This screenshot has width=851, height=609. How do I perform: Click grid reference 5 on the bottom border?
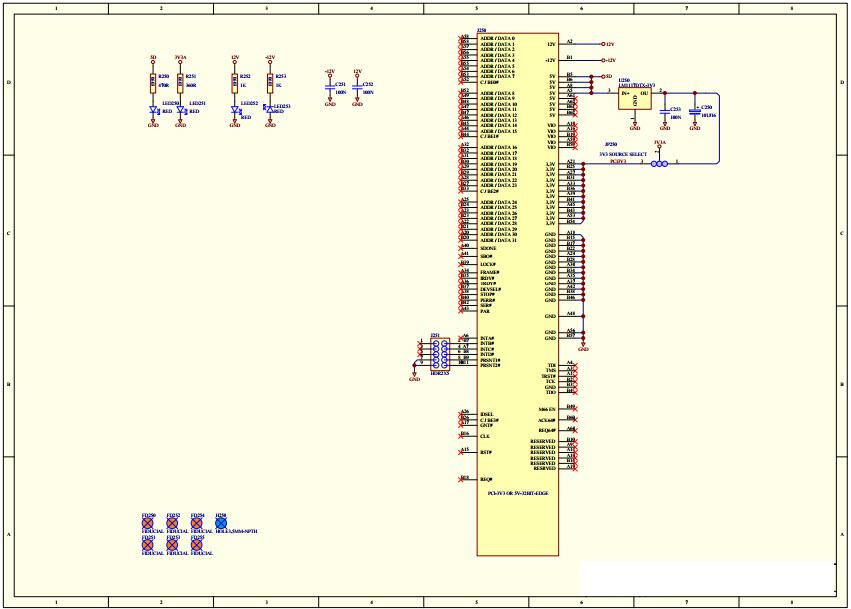(x=475, y=602)
